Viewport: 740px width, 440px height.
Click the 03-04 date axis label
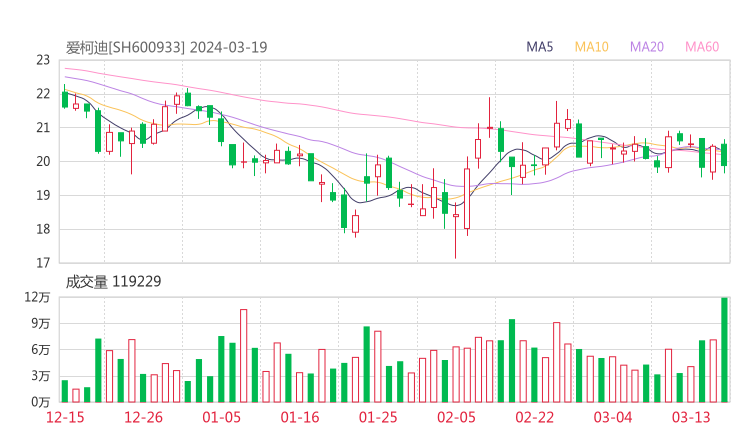coord(613,417)
